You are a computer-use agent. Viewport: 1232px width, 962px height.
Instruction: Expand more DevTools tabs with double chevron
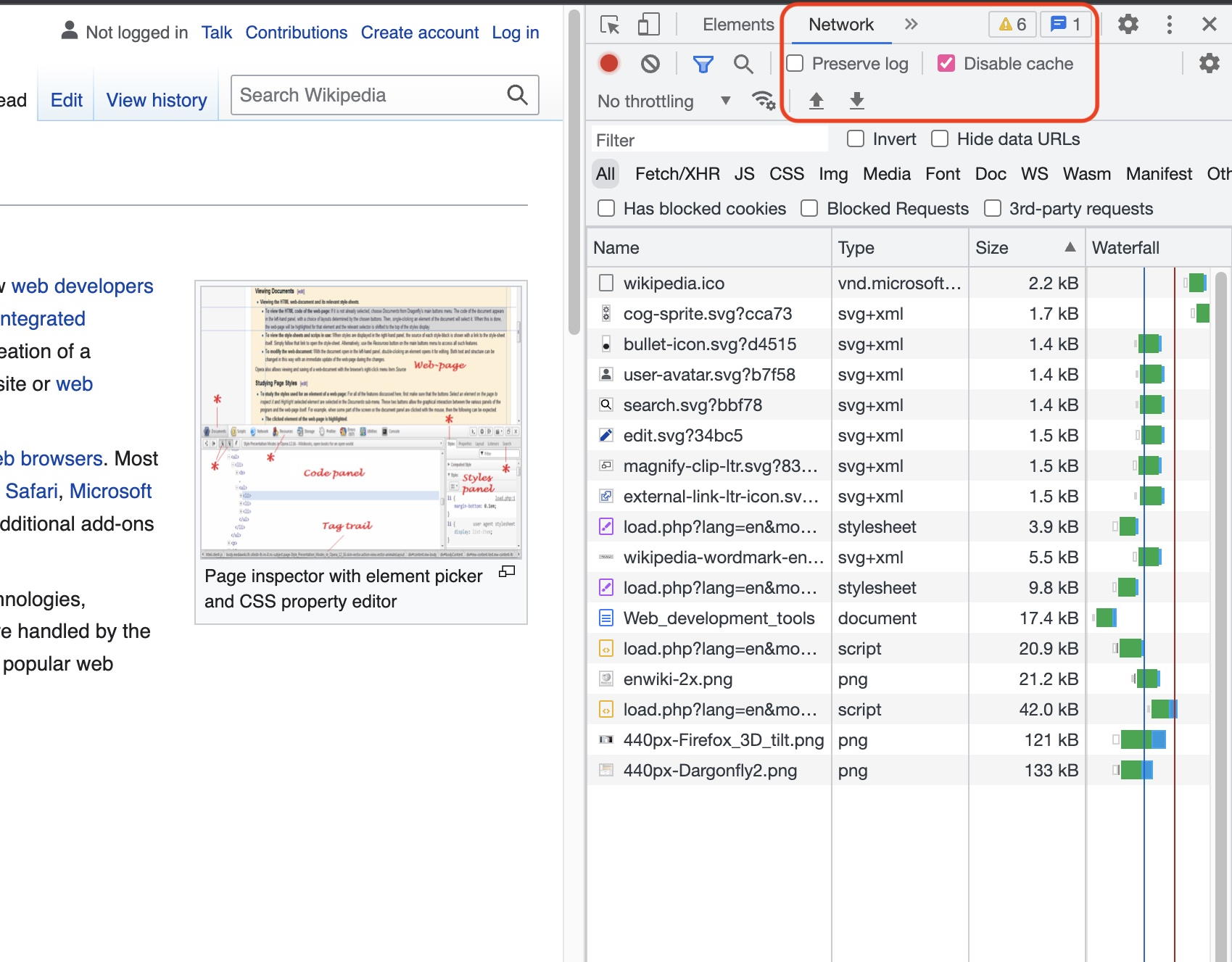click(x=911, y=25)
